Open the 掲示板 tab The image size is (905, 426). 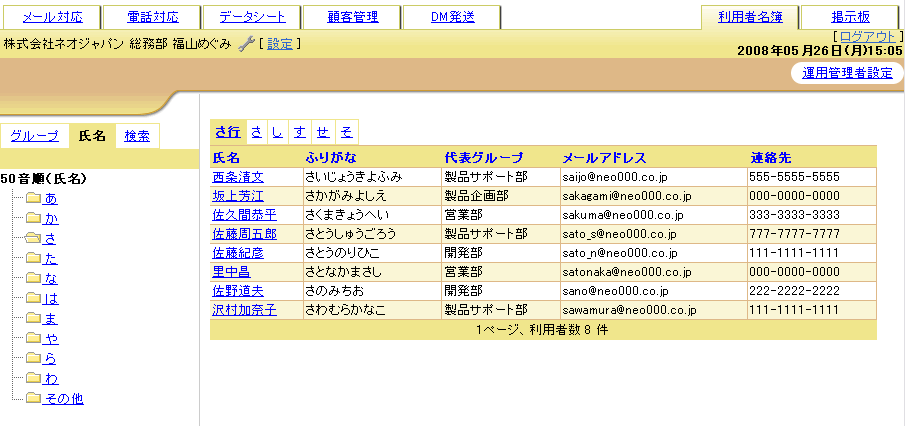850,17
